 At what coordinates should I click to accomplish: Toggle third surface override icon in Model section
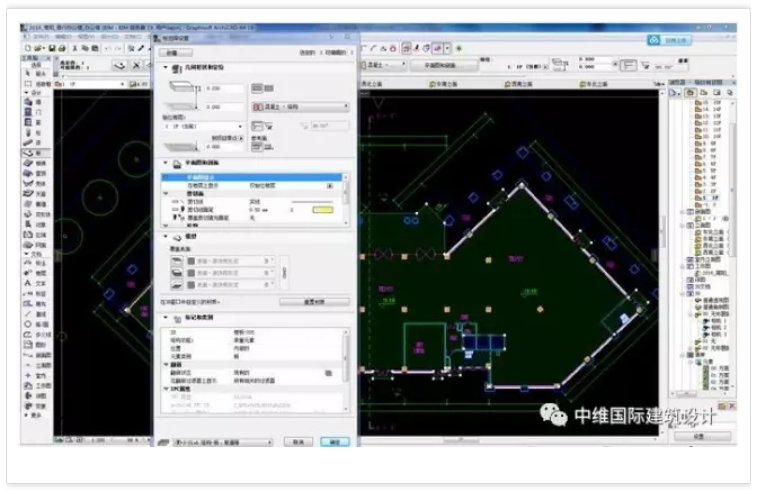[x=177, y=285]
